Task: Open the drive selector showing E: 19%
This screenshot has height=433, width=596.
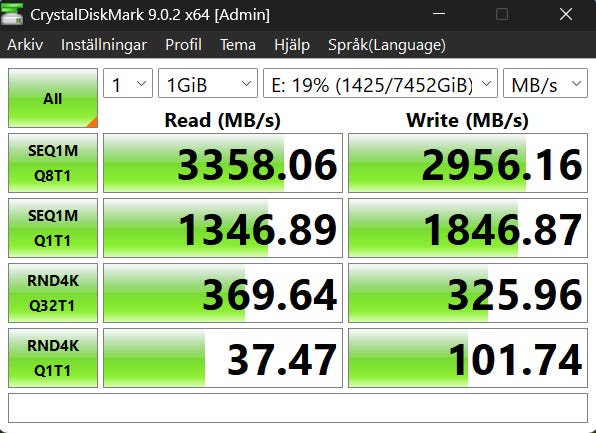Action: point(380,83)
